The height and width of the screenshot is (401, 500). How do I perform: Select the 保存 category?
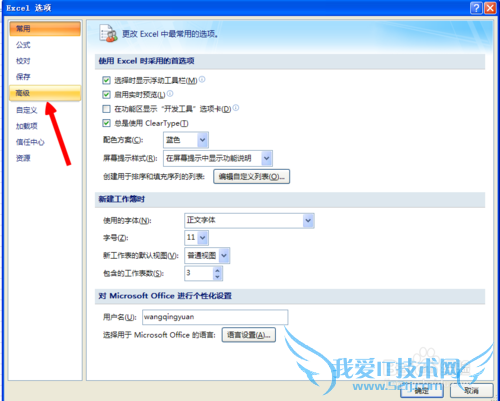tap(45, 77)
